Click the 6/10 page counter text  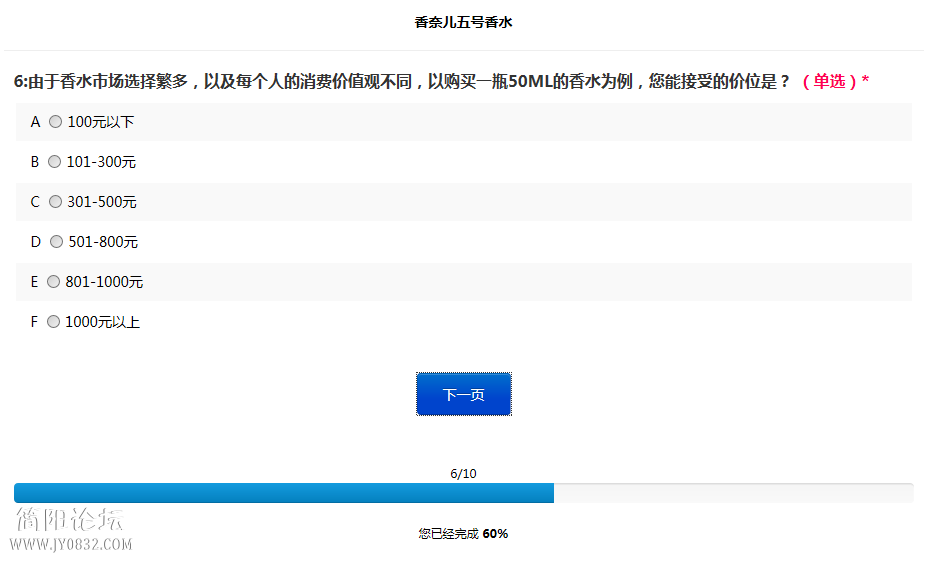click(463, 474)
